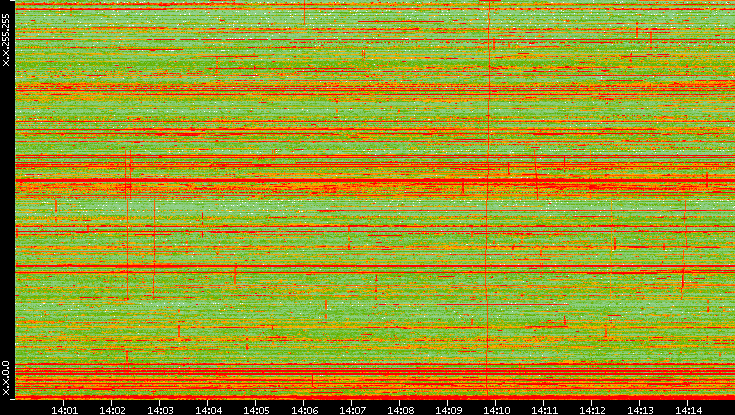Screen dimensions: 735x415
Task: Click the 14:08 time axis label
Action: point(400,410)
